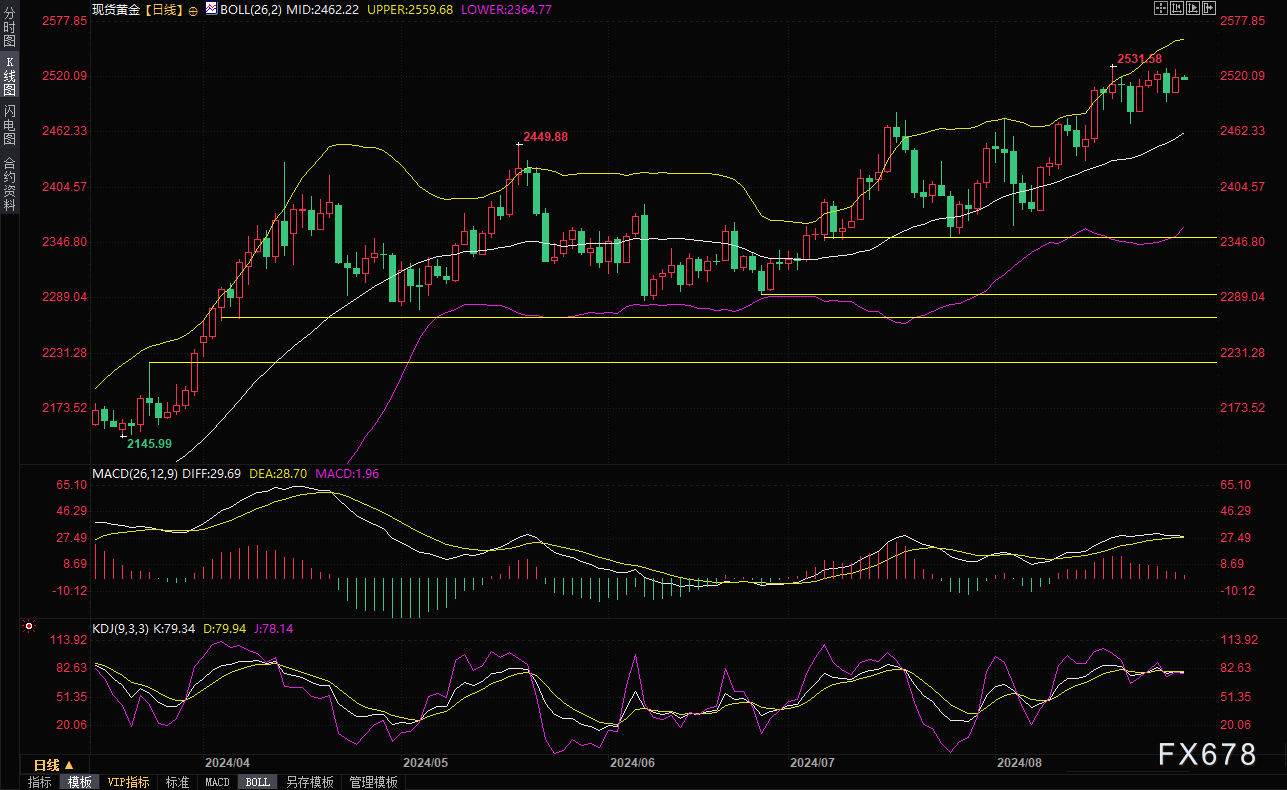
Task: Click the circle icon beside 现货黄金【日线】
Action: (193, 9)
